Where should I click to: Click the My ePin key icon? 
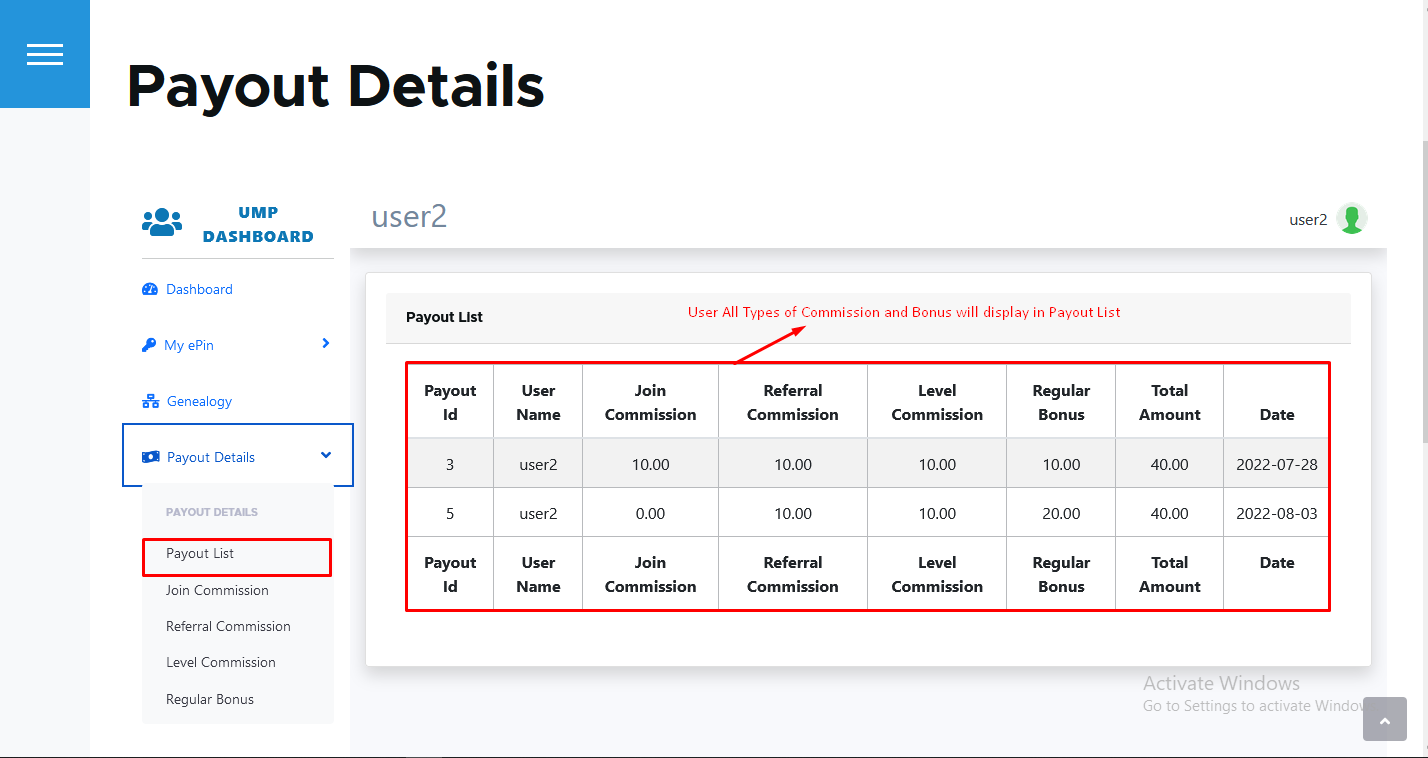coord(150,345)
